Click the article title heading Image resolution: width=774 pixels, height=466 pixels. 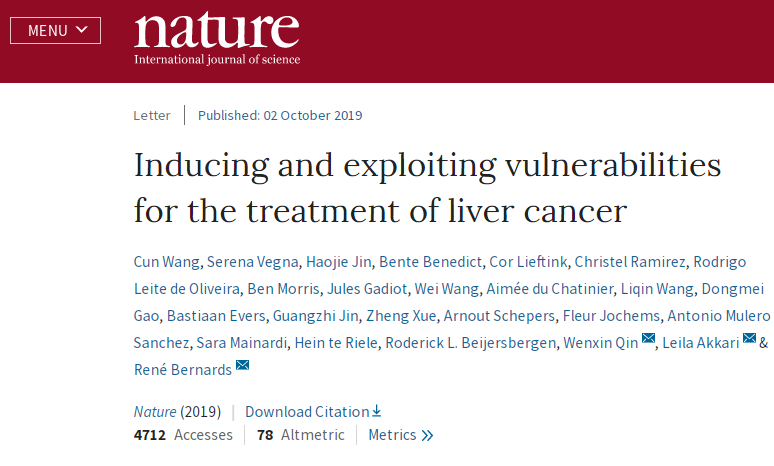pos(427,188)
